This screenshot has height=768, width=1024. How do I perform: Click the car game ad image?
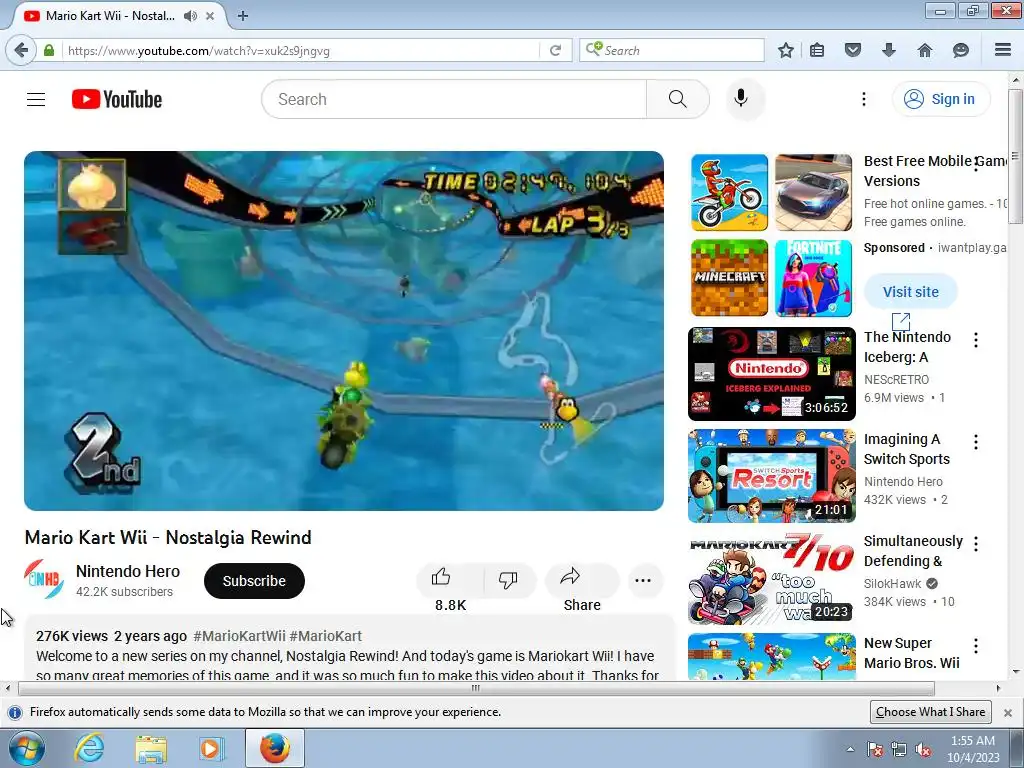[x=814, y=192]
